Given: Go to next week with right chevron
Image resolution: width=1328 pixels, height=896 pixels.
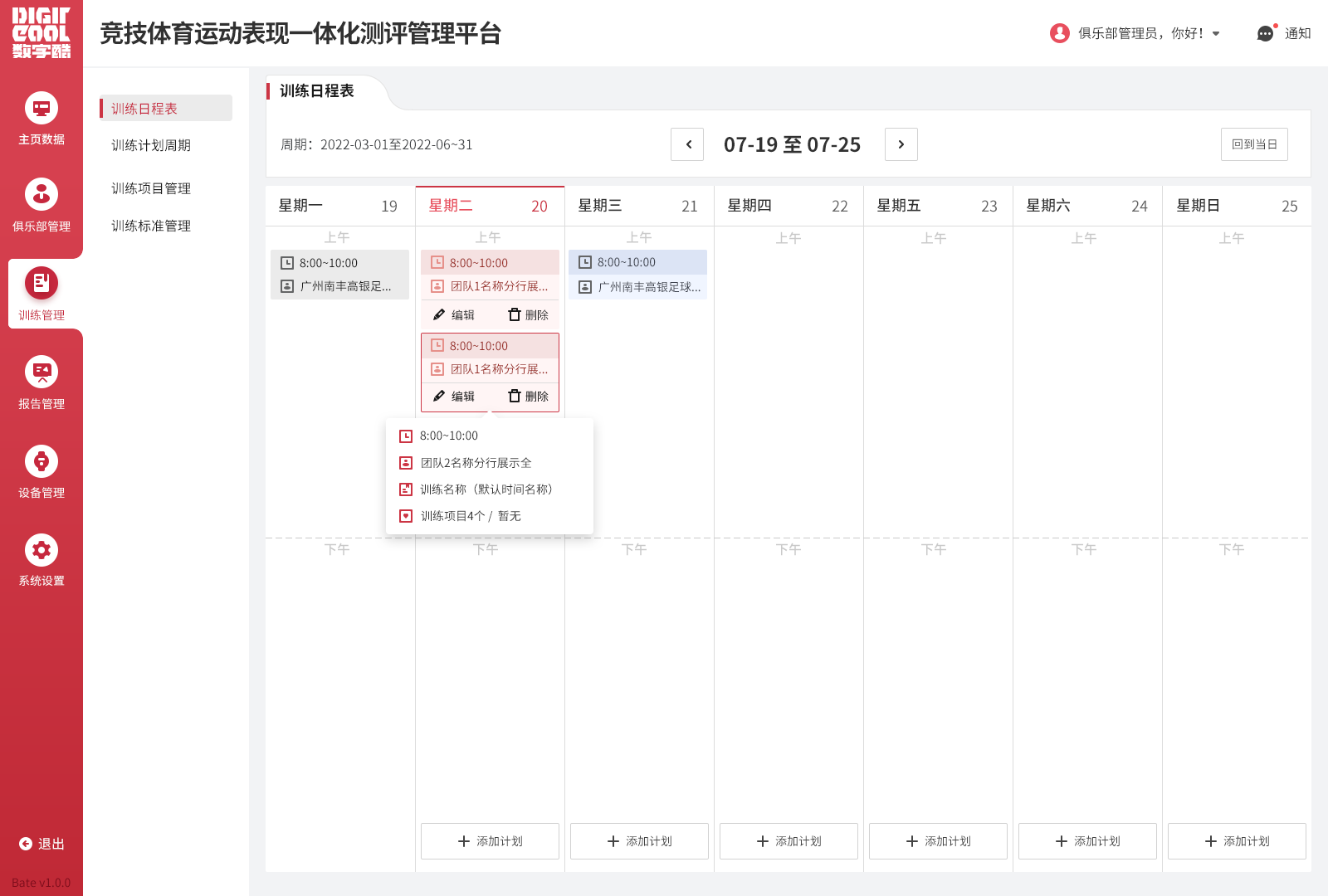Looking at the screenshot, I should point(901,144).
